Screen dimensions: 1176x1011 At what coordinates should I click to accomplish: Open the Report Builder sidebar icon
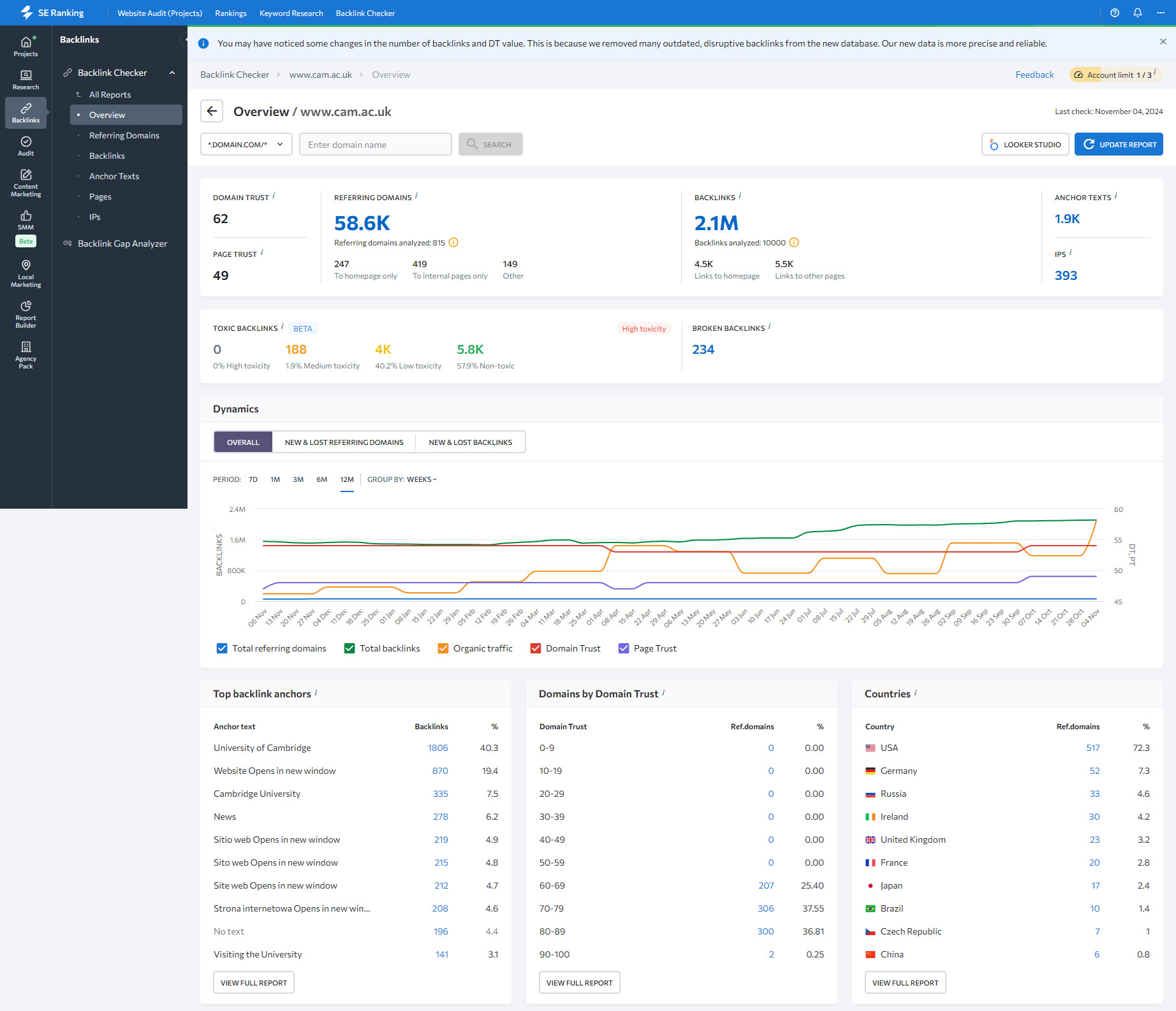point(26,314)
